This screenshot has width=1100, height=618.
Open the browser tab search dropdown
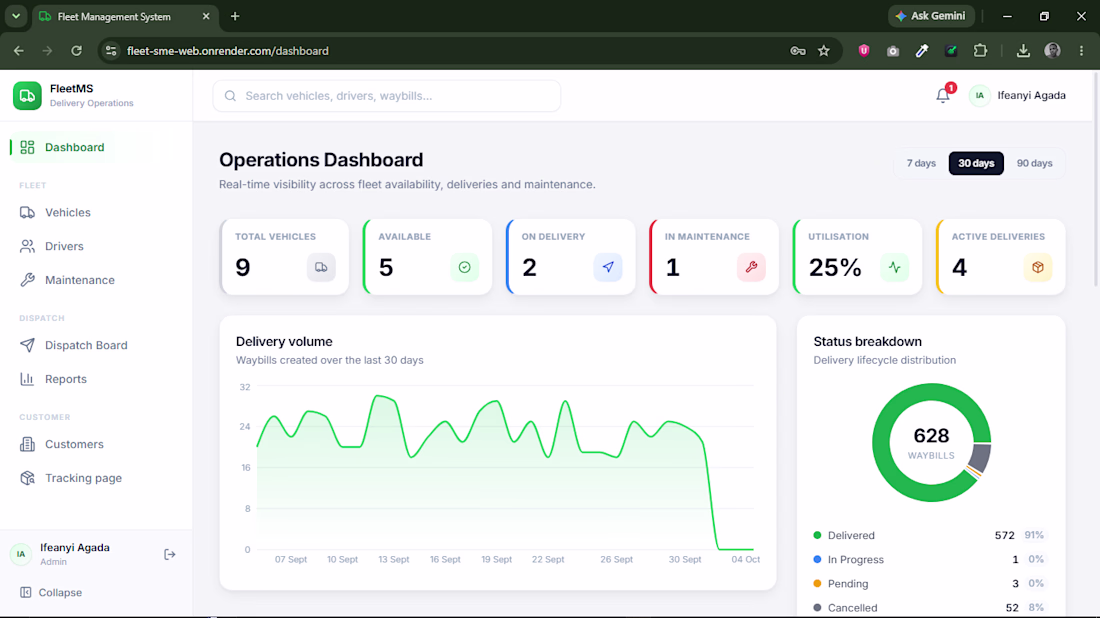[x=15, y=16]
